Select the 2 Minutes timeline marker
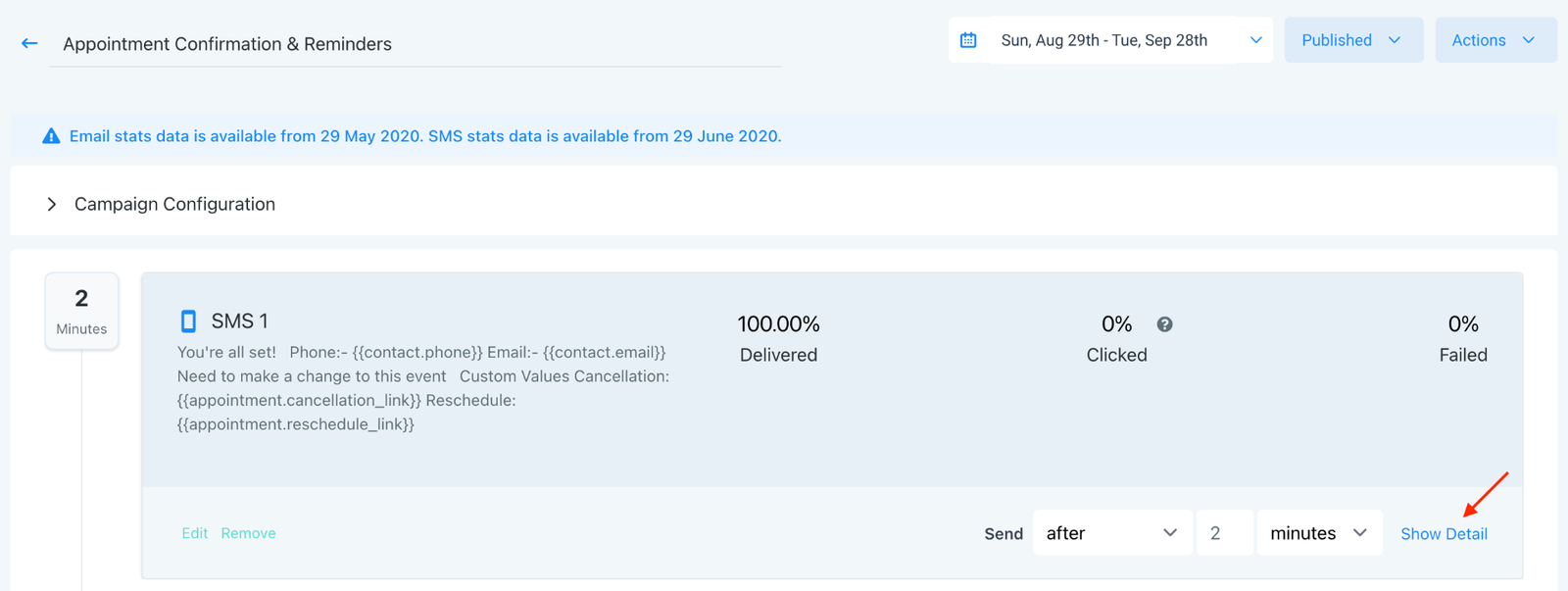The height and width of the screenshot is (591, 1568). 81,311
